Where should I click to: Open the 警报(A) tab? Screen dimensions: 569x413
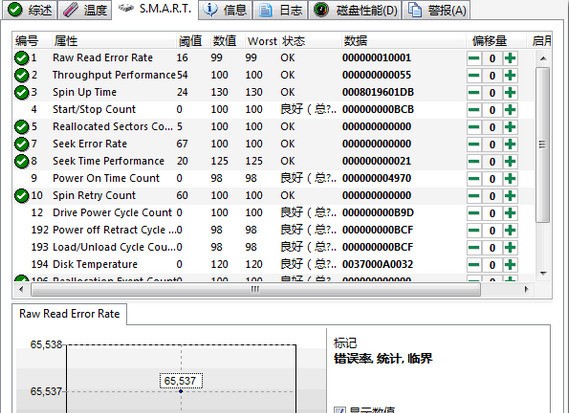coord(437,10)
